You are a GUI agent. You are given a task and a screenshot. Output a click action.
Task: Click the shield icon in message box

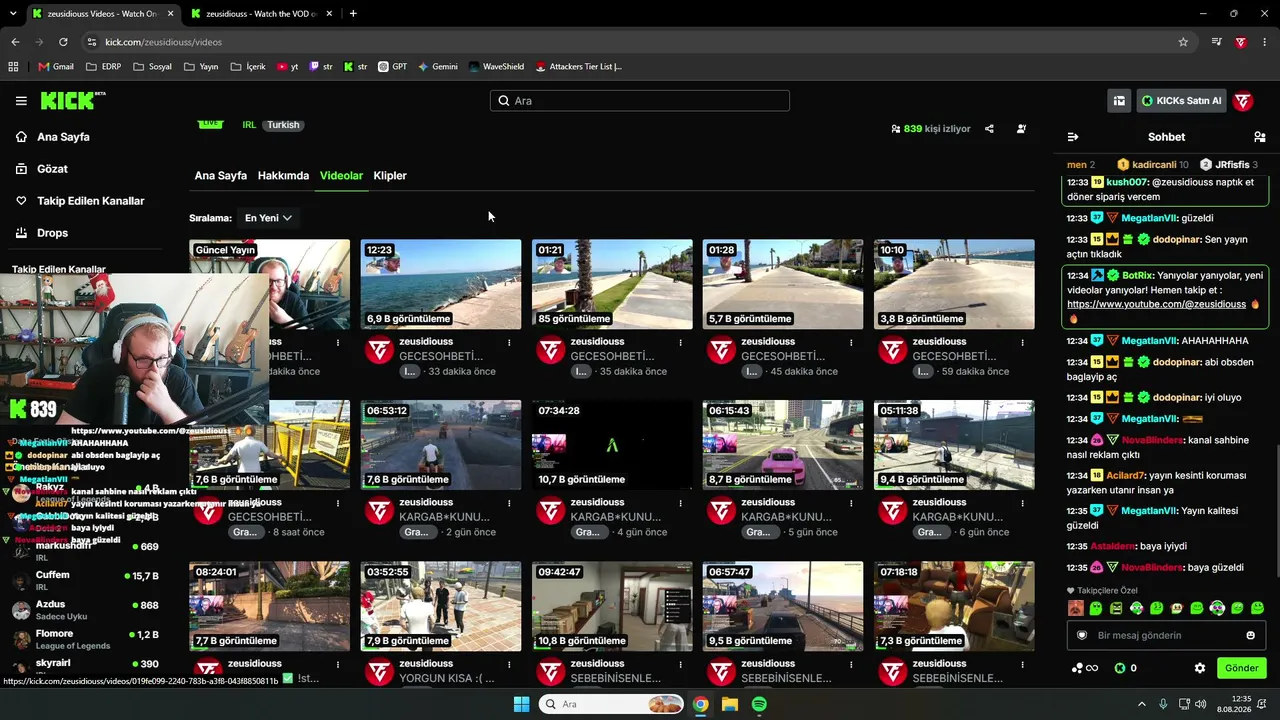point(1081,635)
